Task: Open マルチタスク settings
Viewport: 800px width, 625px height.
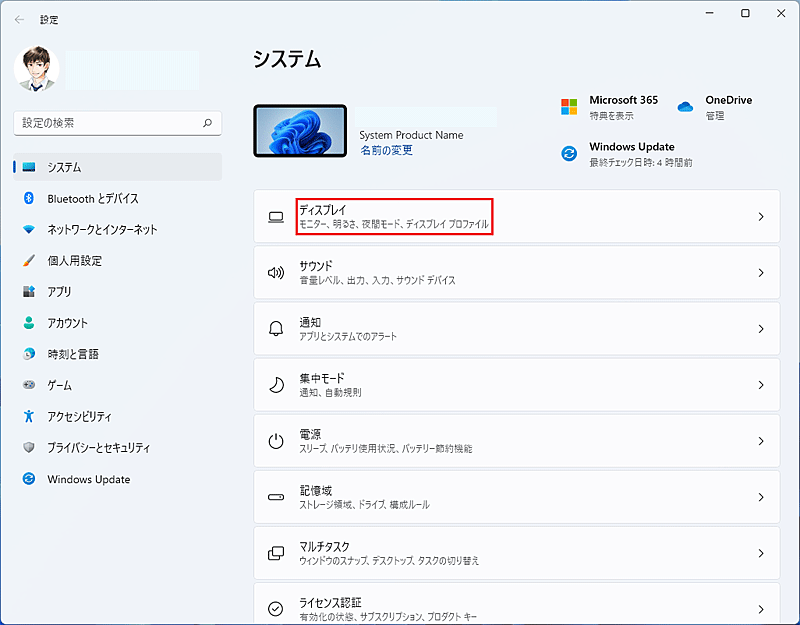Action: [x=517, y=553]
